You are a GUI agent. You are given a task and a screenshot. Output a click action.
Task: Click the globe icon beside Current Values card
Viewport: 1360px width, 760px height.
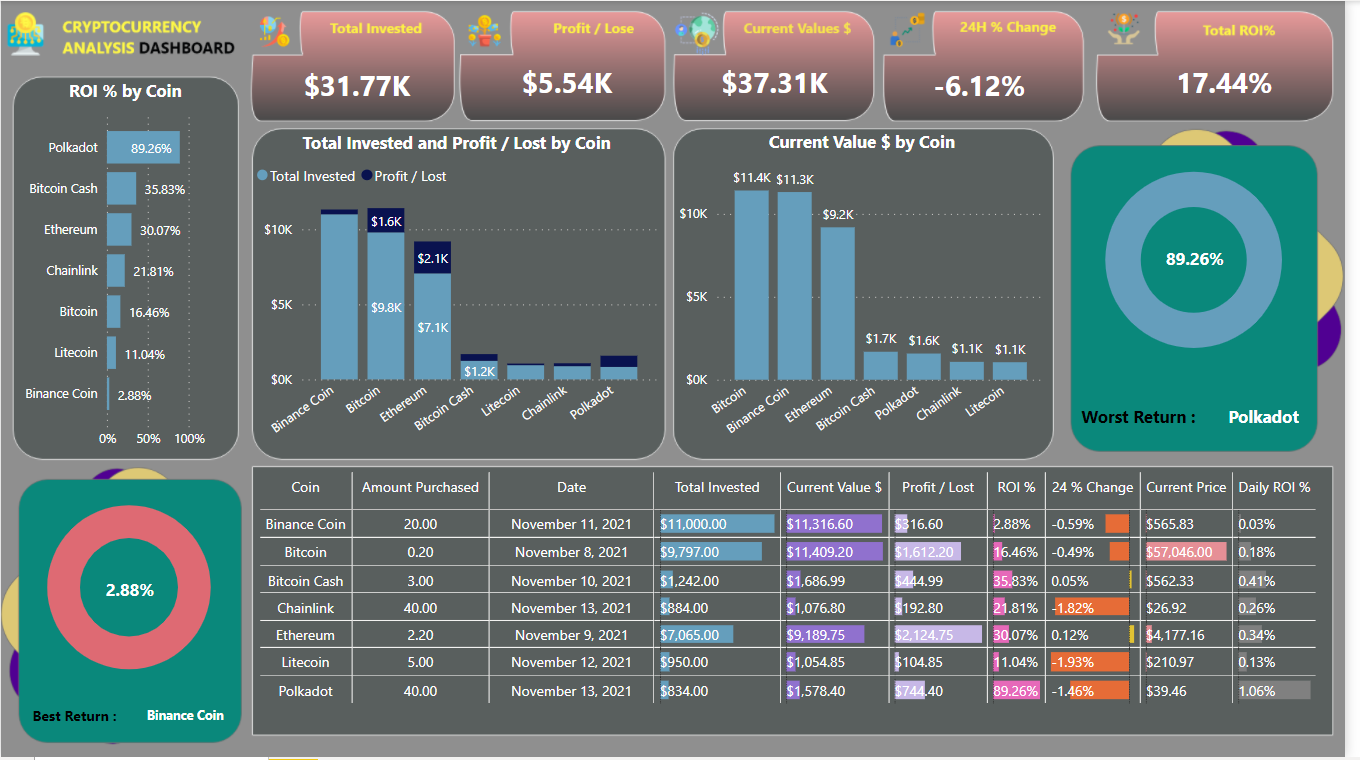point(697,30)
